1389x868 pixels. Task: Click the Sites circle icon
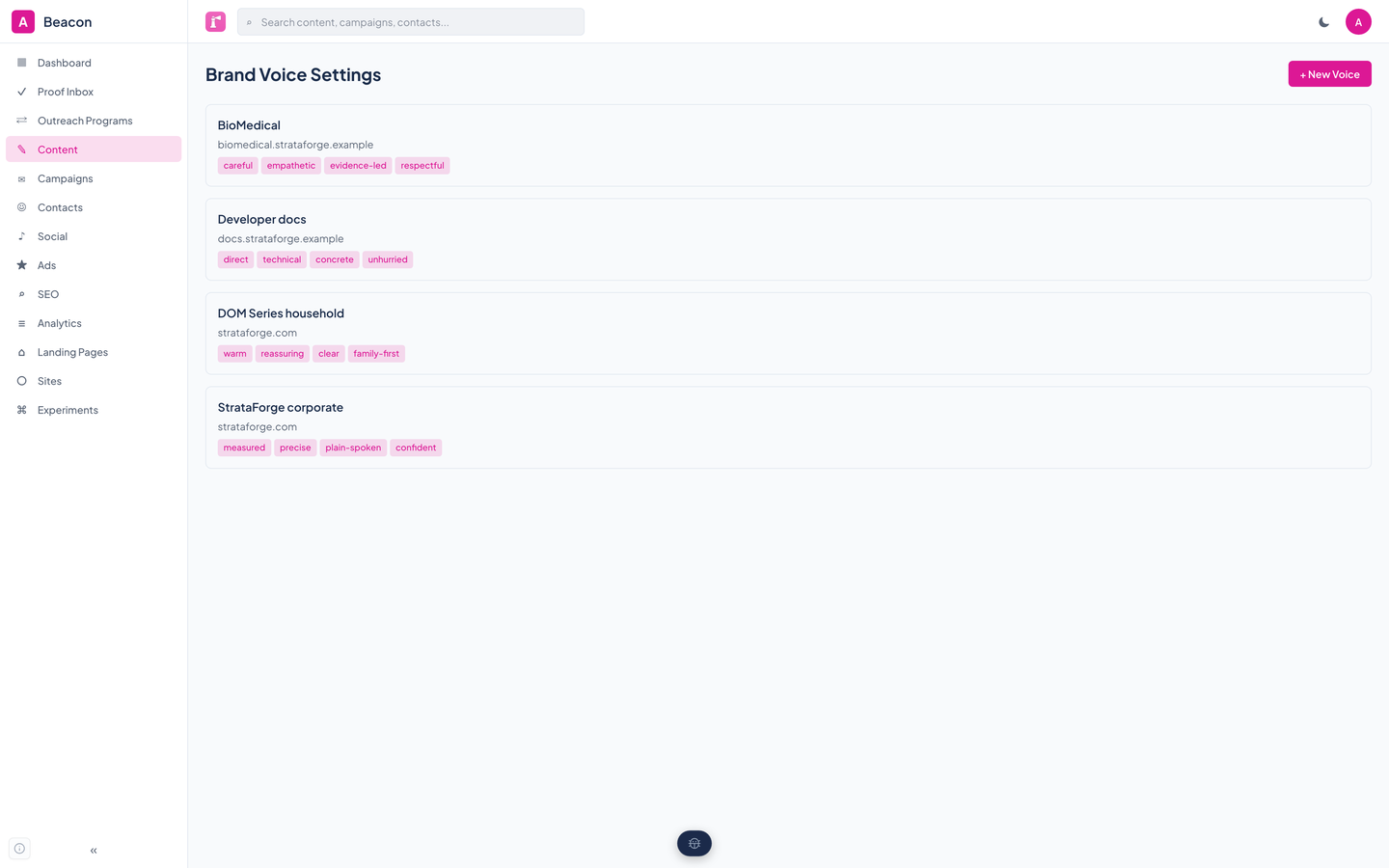(x=21, y=381)
